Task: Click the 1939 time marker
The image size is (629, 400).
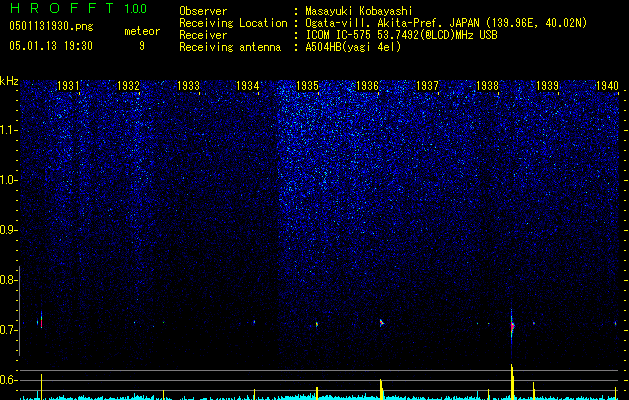Action: (547, 85)
